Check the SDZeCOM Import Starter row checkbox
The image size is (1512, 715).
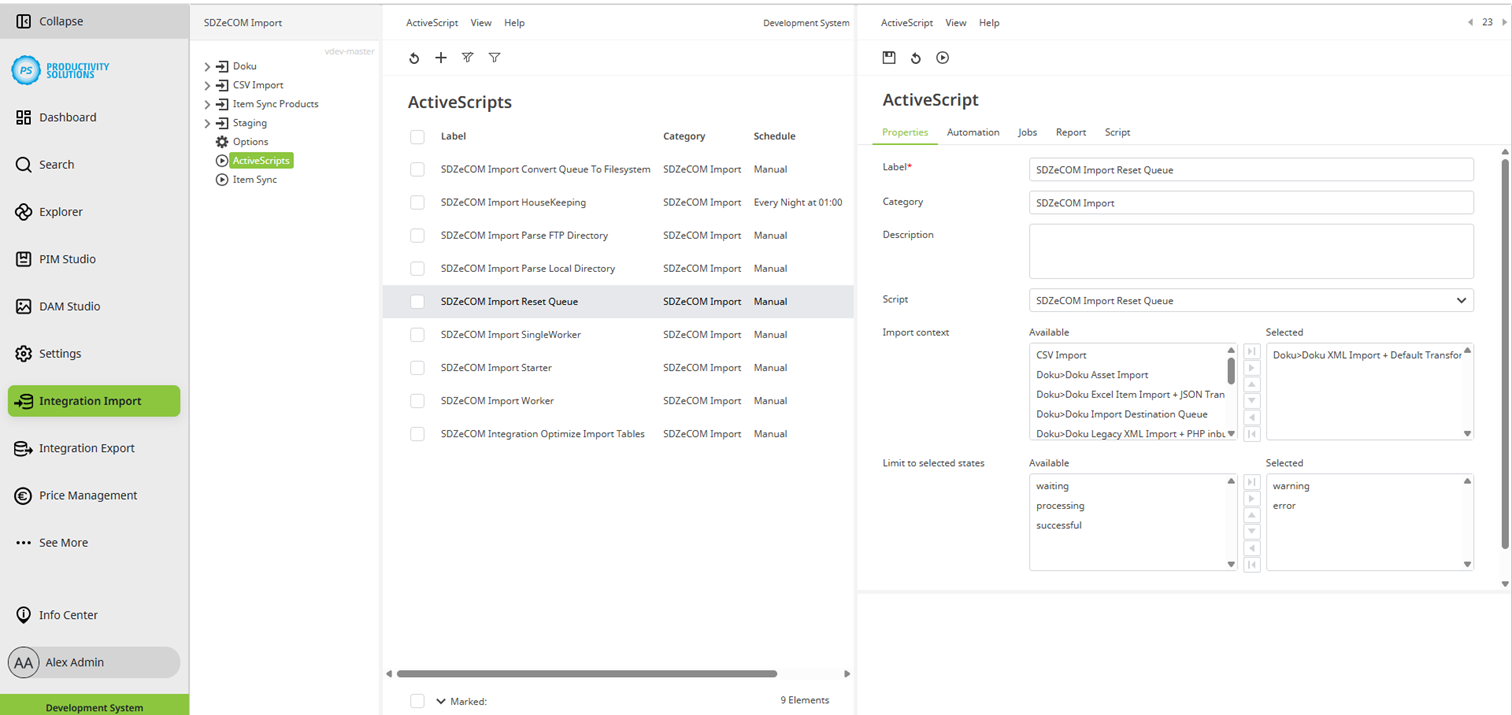click(x=417, y=367)
